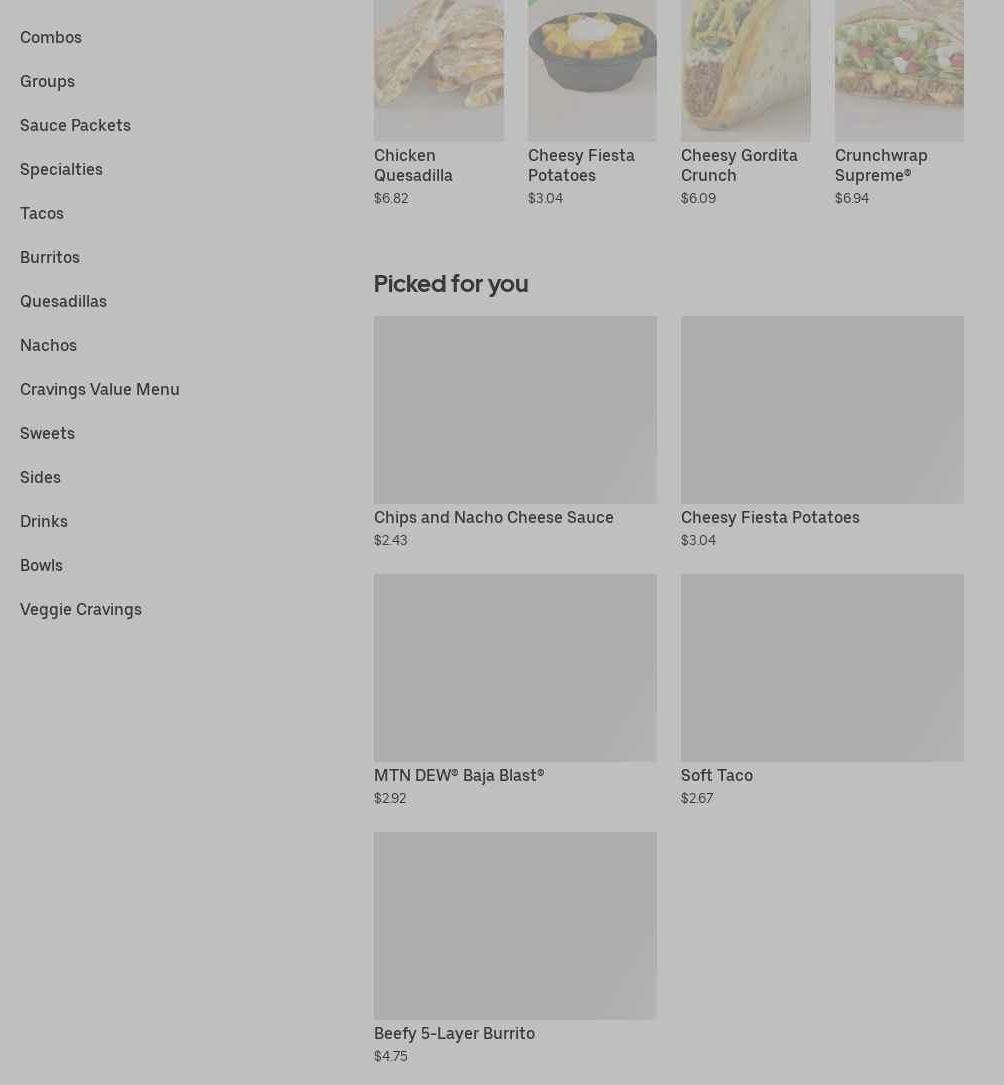Image resolution: width=1004 pixels, height=1085 pixels.
Task: Click the MTN DEW Baja Blast title
Action: tap(459, 775)
